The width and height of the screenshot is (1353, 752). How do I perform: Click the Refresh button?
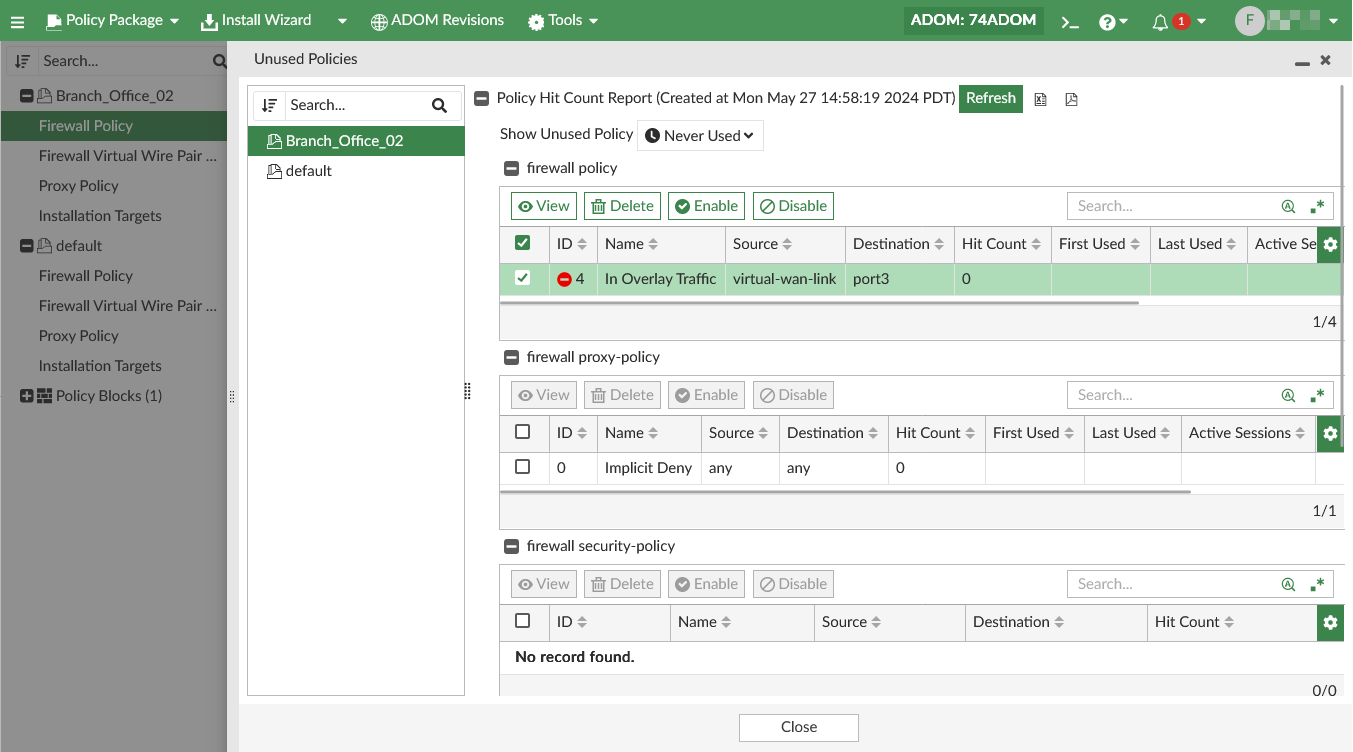[991, 99]
